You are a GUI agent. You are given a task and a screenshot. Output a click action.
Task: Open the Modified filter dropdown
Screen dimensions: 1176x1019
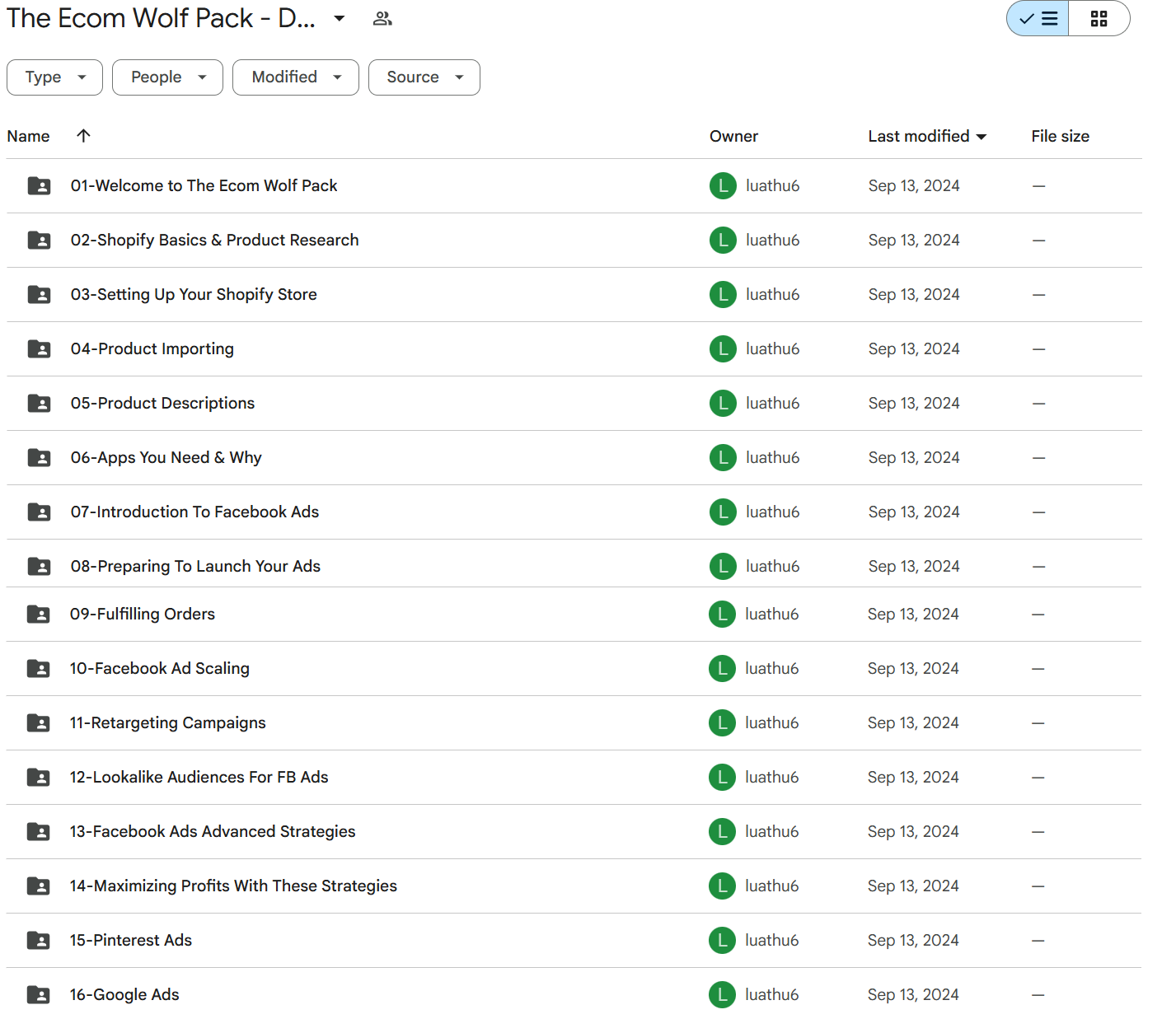295,77
